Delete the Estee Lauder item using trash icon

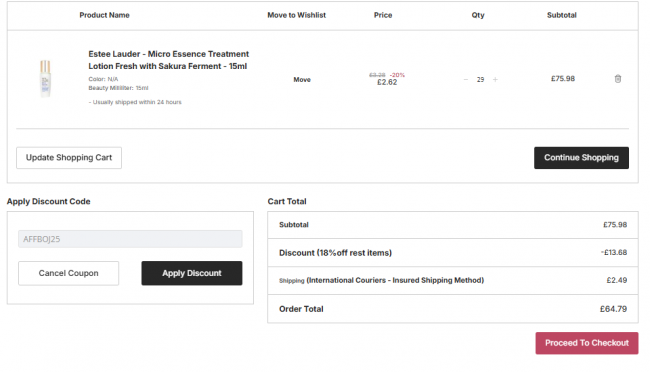(x=618, y=79)
